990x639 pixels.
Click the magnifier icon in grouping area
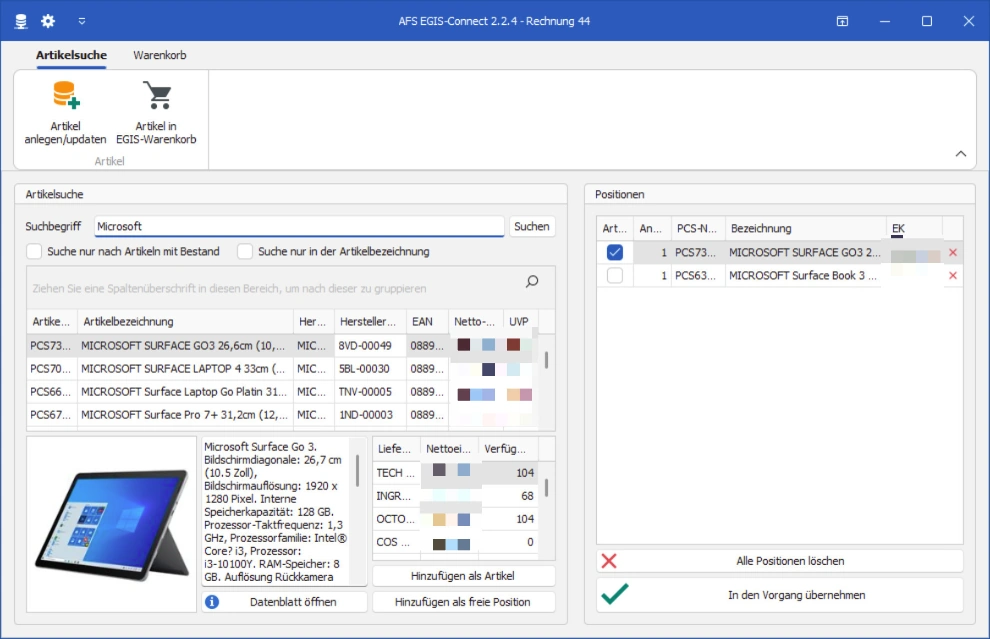coord(532,281)
